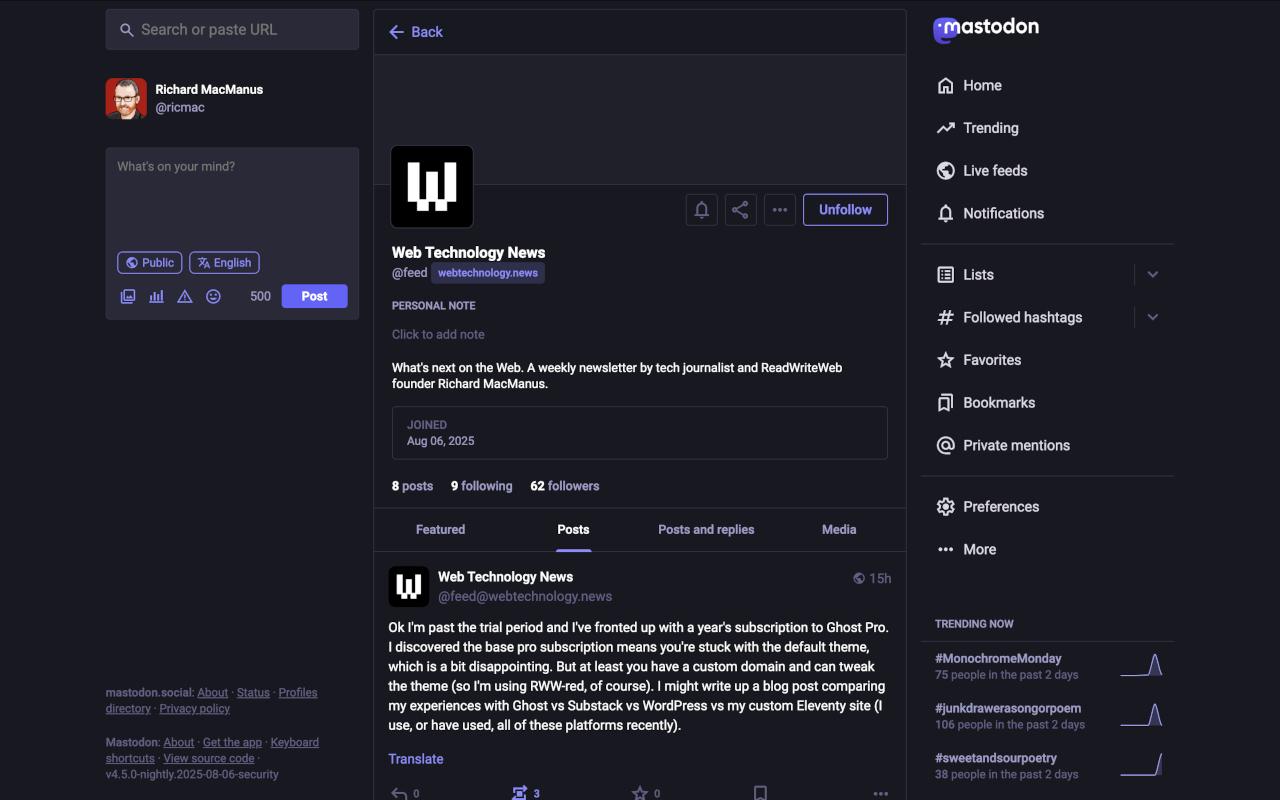
Task: Click the Keyboard shortcuts link
Action: tap(212, 751)
